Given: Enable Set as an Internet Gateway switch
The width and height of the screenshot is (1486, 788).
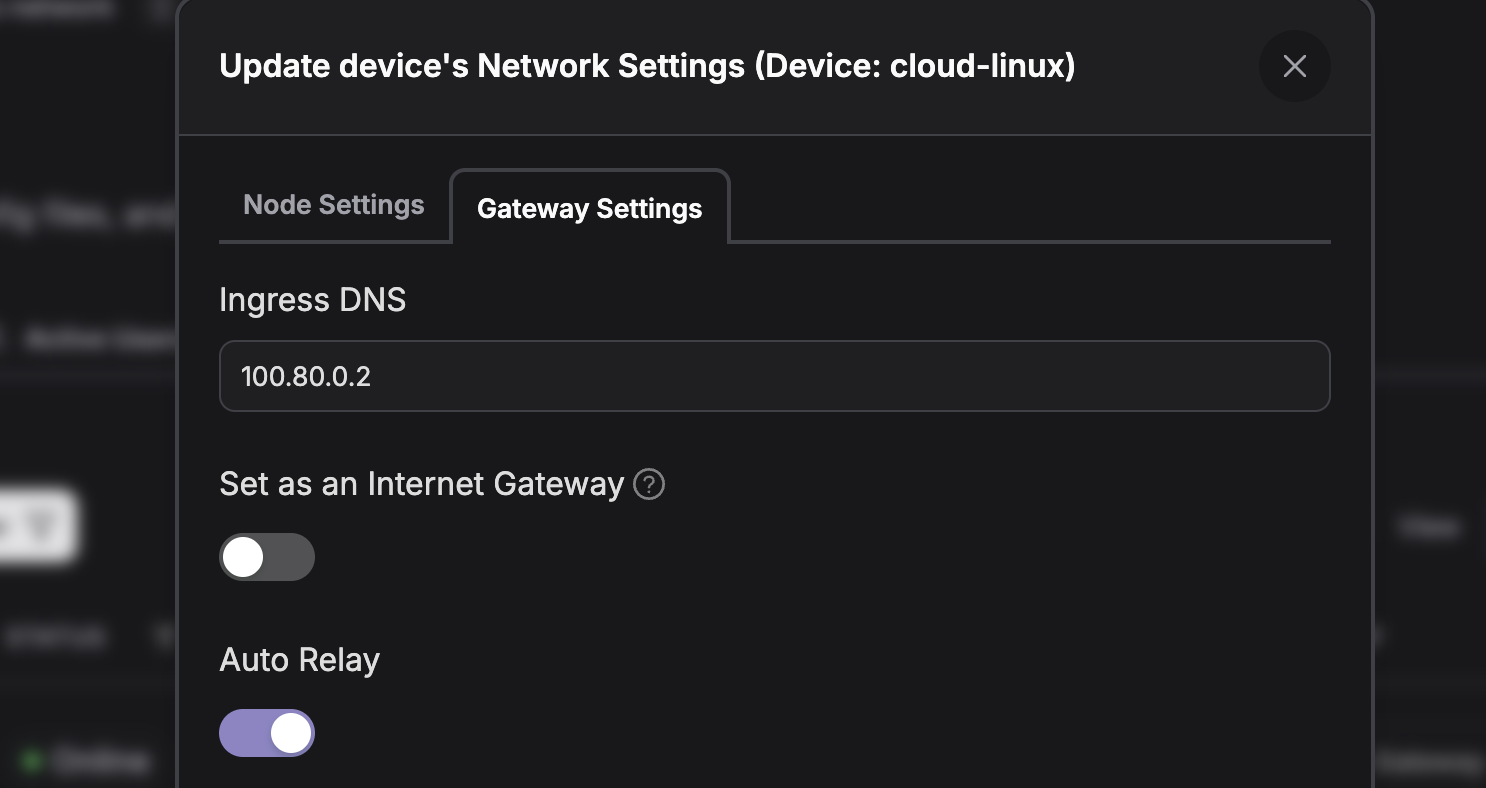Looking at the screenshot, I should (267, 557).
